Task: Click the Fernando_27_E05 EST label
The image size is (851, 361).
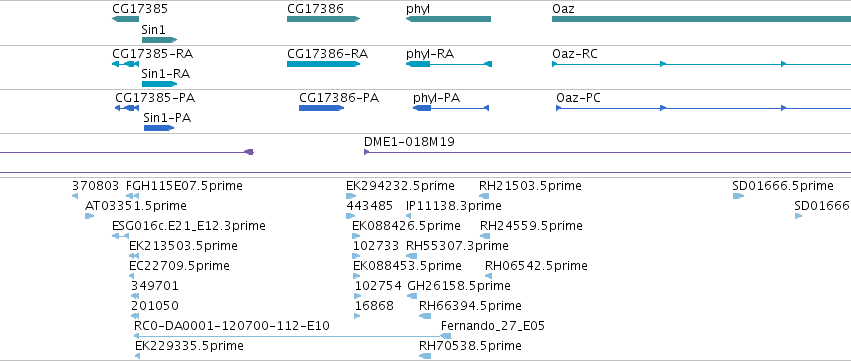Action: click(493, 326)
